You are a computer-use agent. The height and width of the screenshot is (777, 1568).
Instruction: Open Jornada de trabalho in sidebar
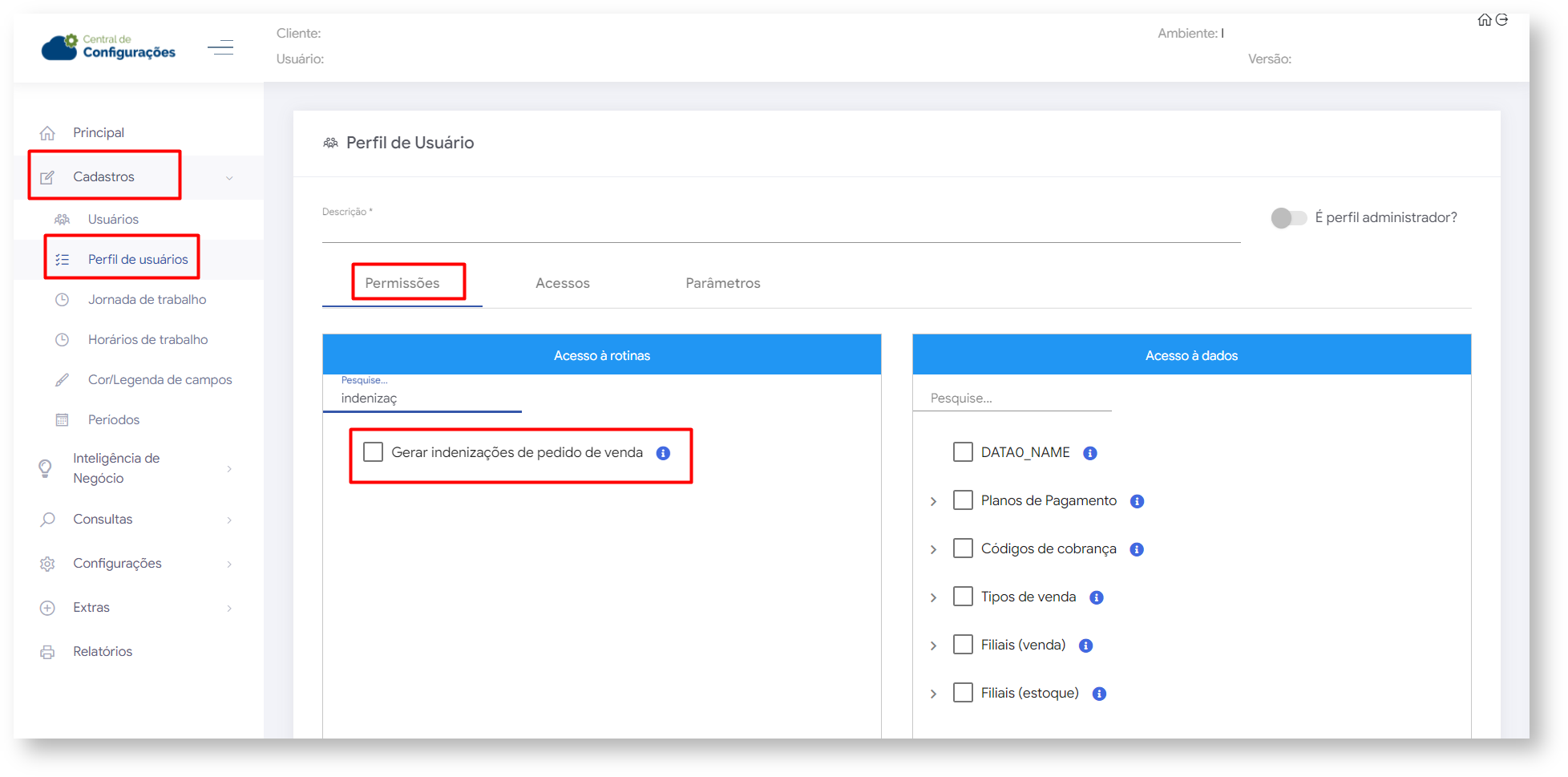(x=147, y=299)
